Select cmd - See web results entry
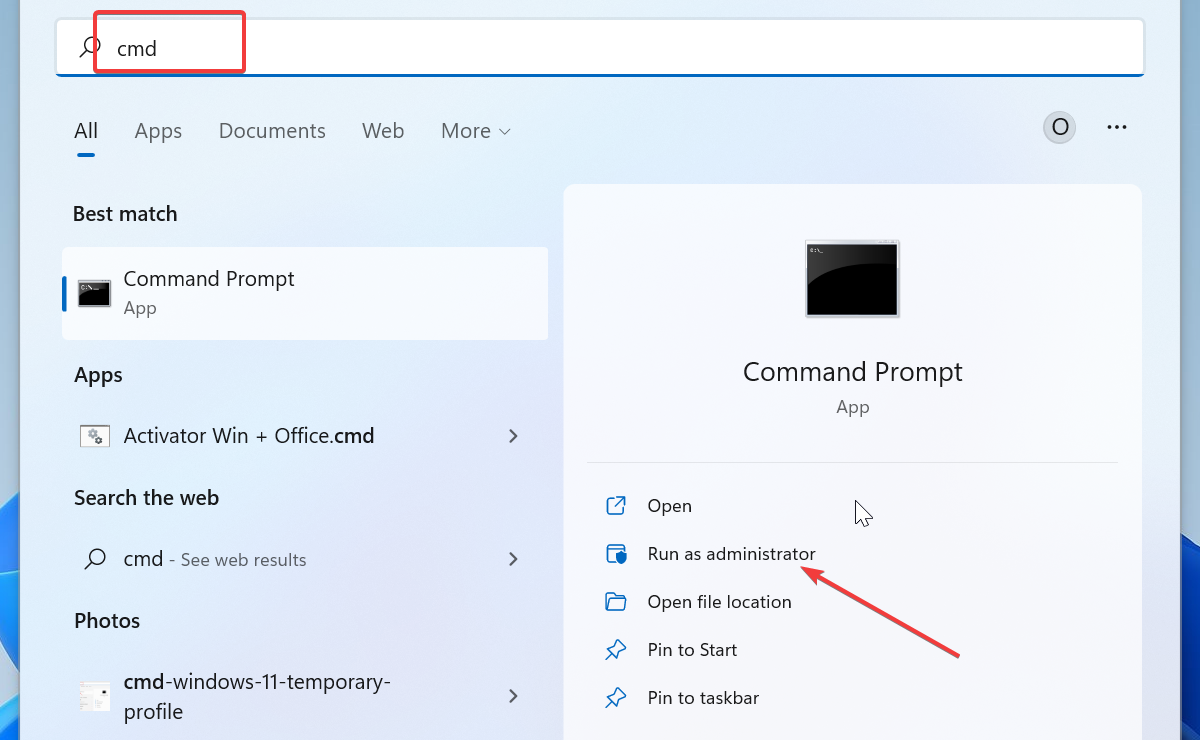This screenshot has height=740, width=1200. tap(305, 559)
